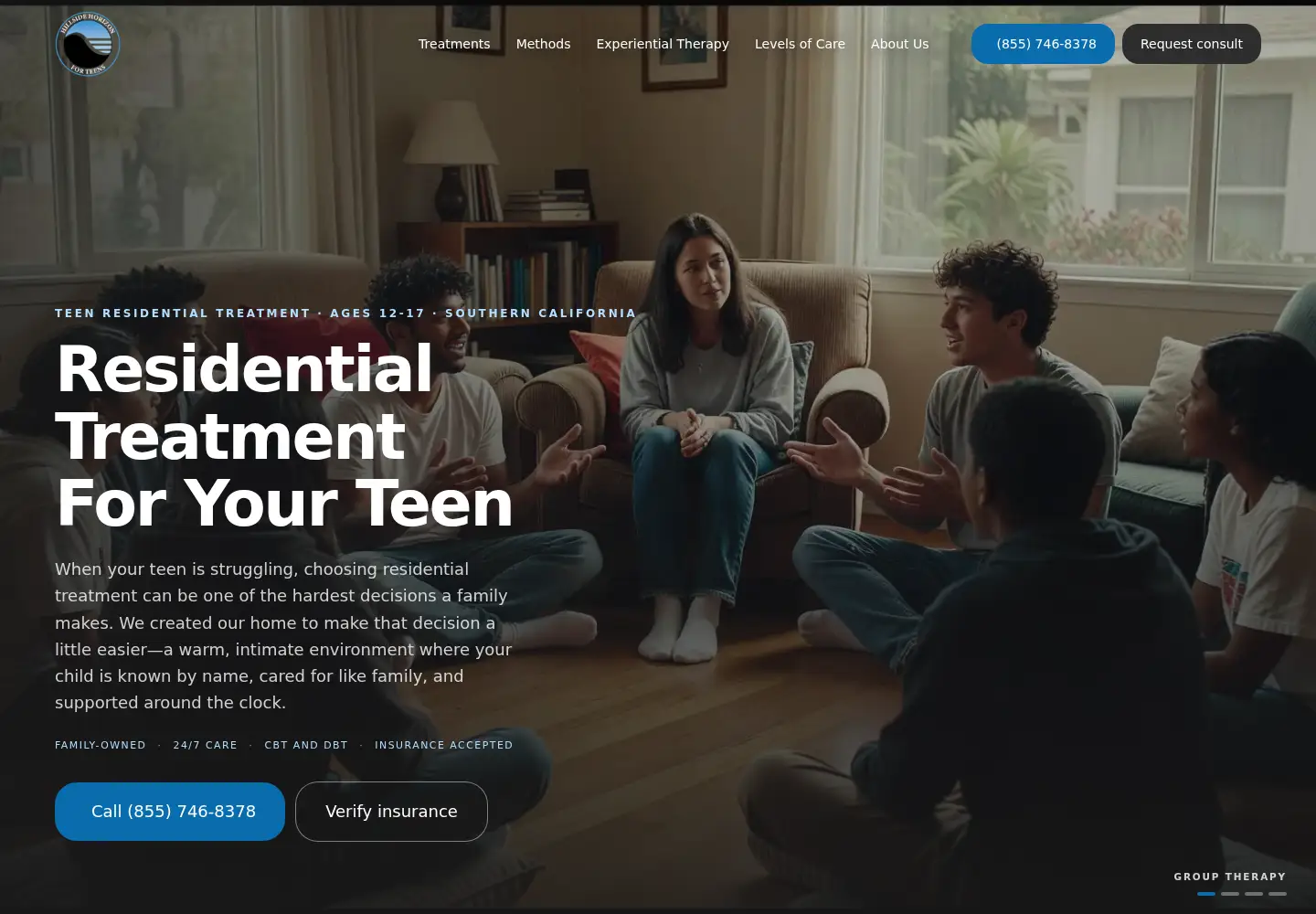Click the Verify insurance button
The image size is (1316, 914).
tap(391, 812)
